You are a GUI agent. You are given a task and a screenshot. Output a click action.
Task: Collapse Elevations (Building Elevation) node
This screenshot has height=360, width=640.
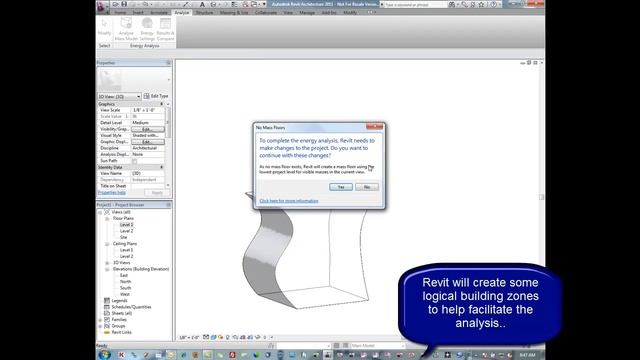coord(107,269)
